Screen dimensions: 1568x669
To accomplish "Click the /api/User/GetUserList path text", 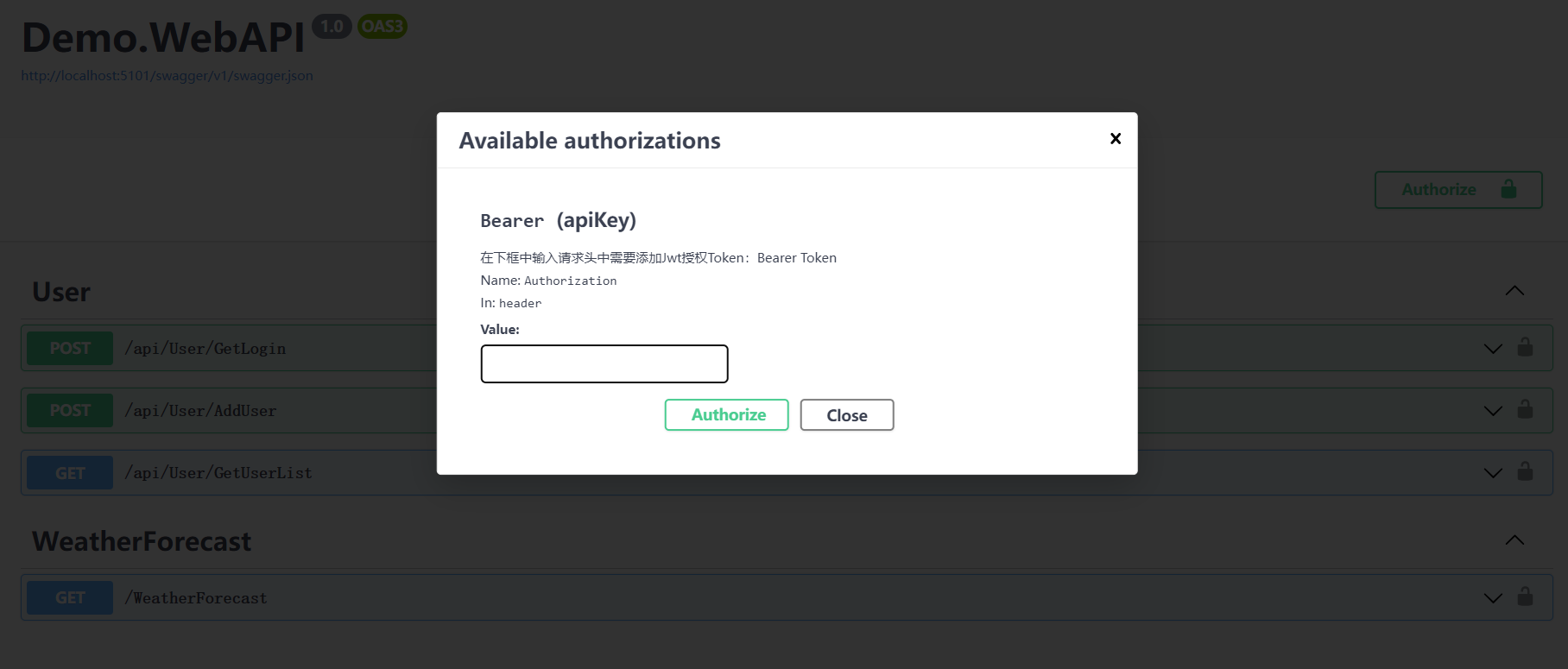I will pyautogui.click(x=218, y=473).
